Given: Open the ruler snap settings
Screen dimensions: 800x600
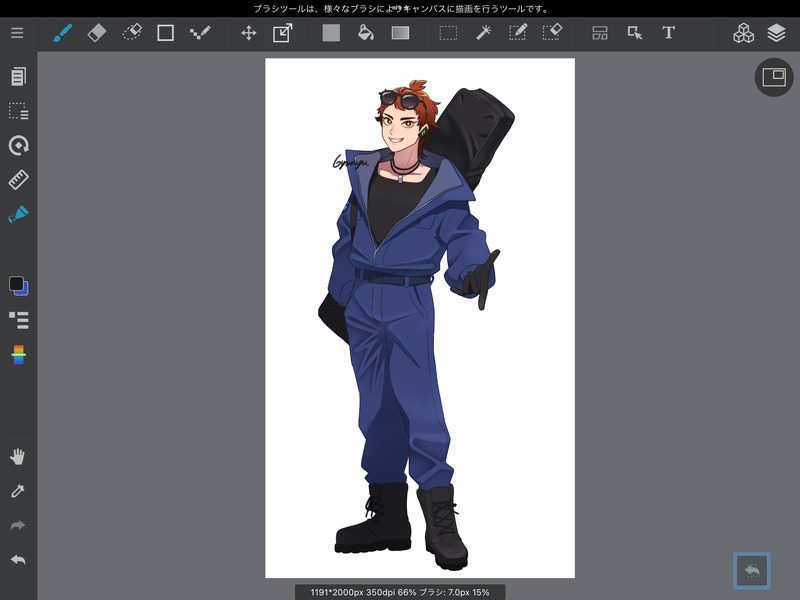Looking at the screenshot, I should 18,180.
